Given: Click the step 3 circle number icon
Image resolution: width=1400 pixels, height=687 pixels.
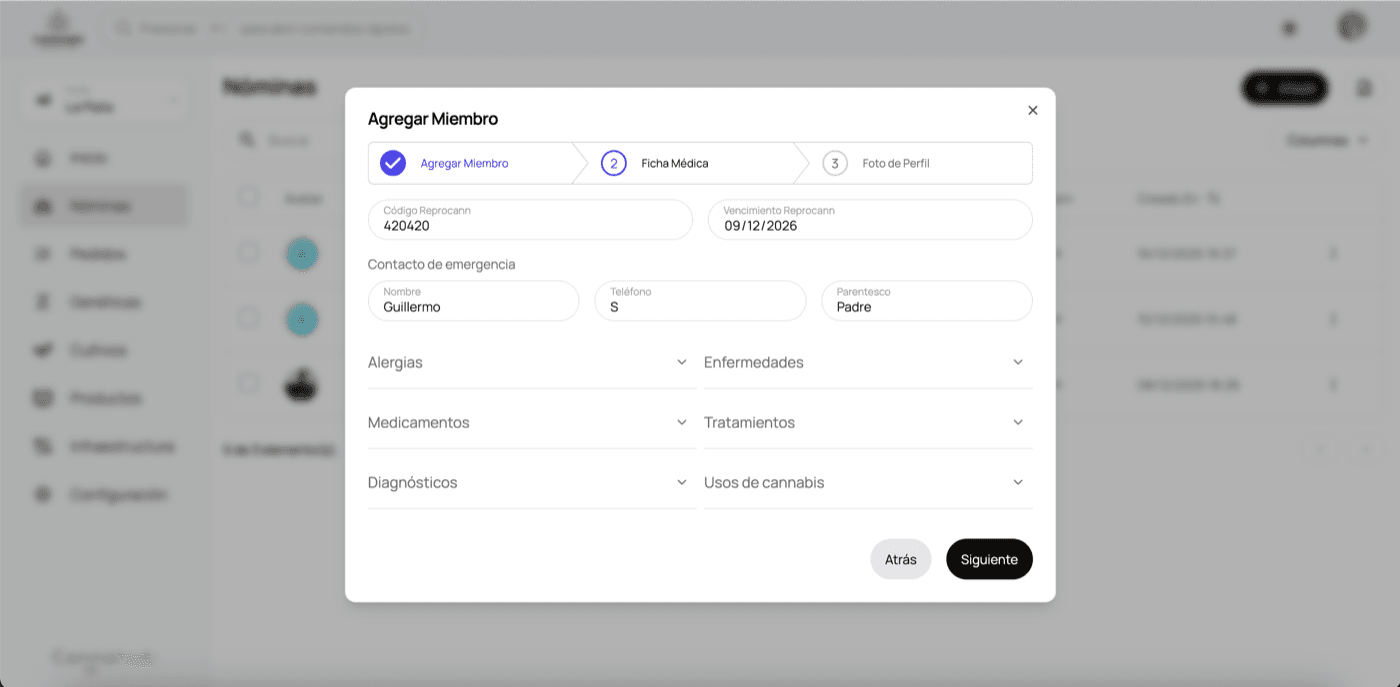Looking at the screenshot, I should [x=835, y=163].
